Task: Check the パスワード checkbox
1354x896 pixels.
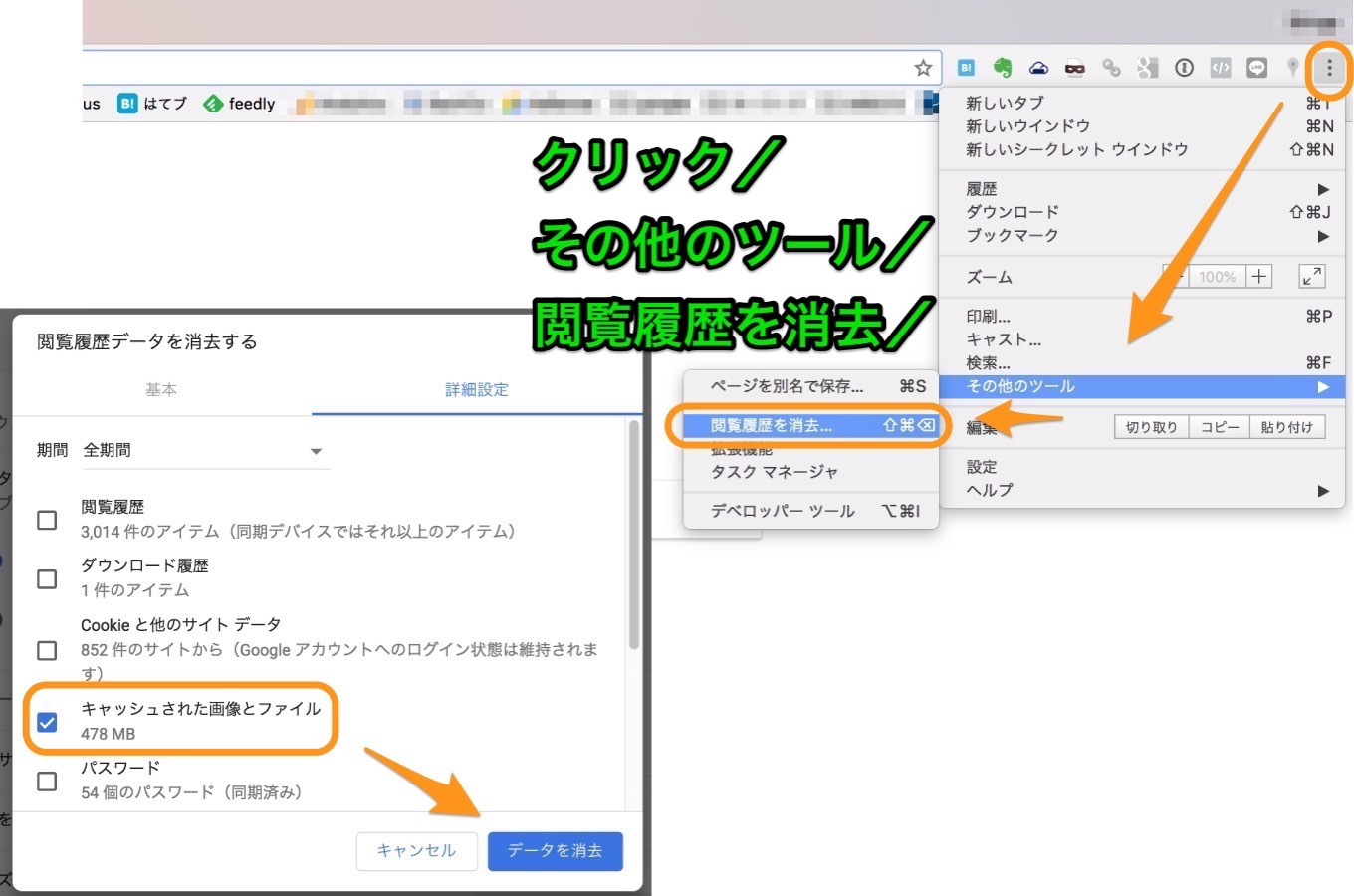Action: point(47,781)
